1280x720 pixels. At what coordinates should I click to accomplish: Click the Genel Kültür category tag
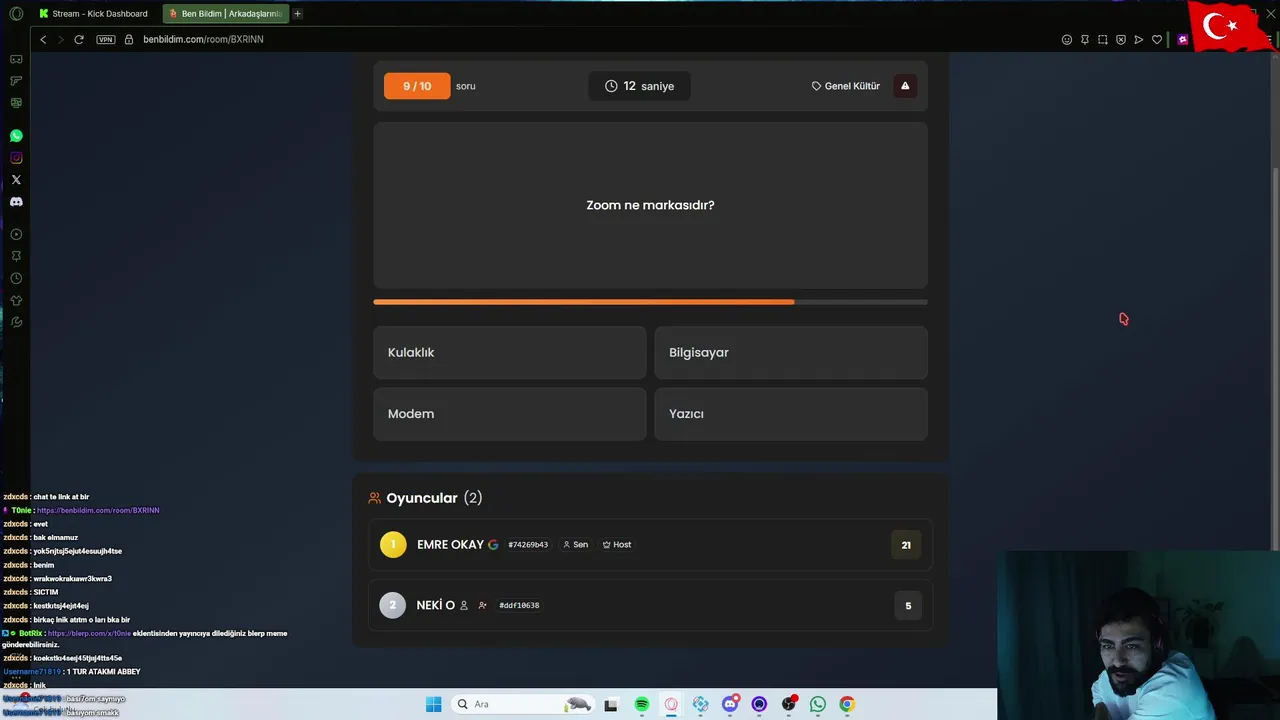coord(846,86)
